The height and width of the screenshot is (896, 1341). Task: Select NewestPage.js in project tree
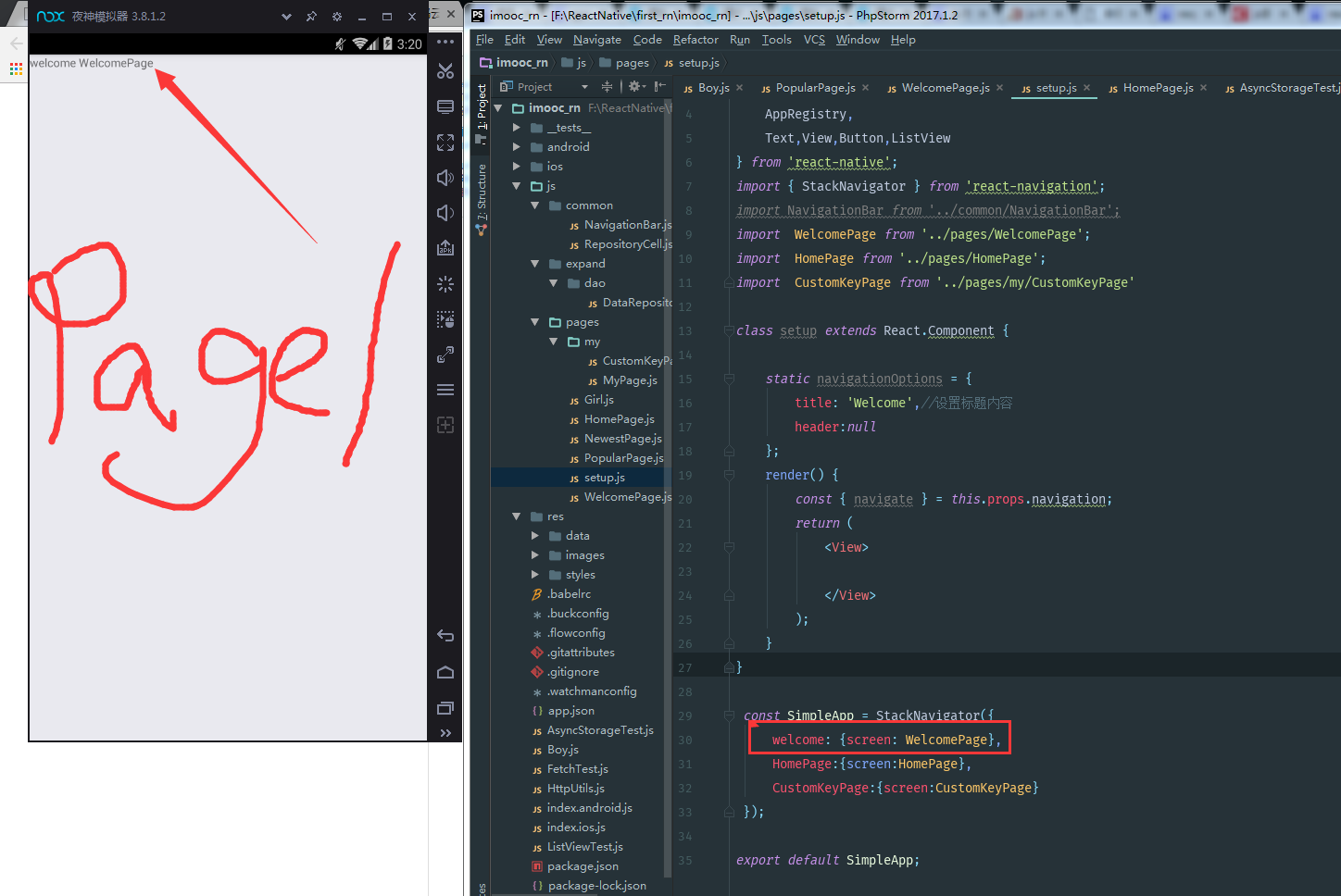click(x=616, y=439)
